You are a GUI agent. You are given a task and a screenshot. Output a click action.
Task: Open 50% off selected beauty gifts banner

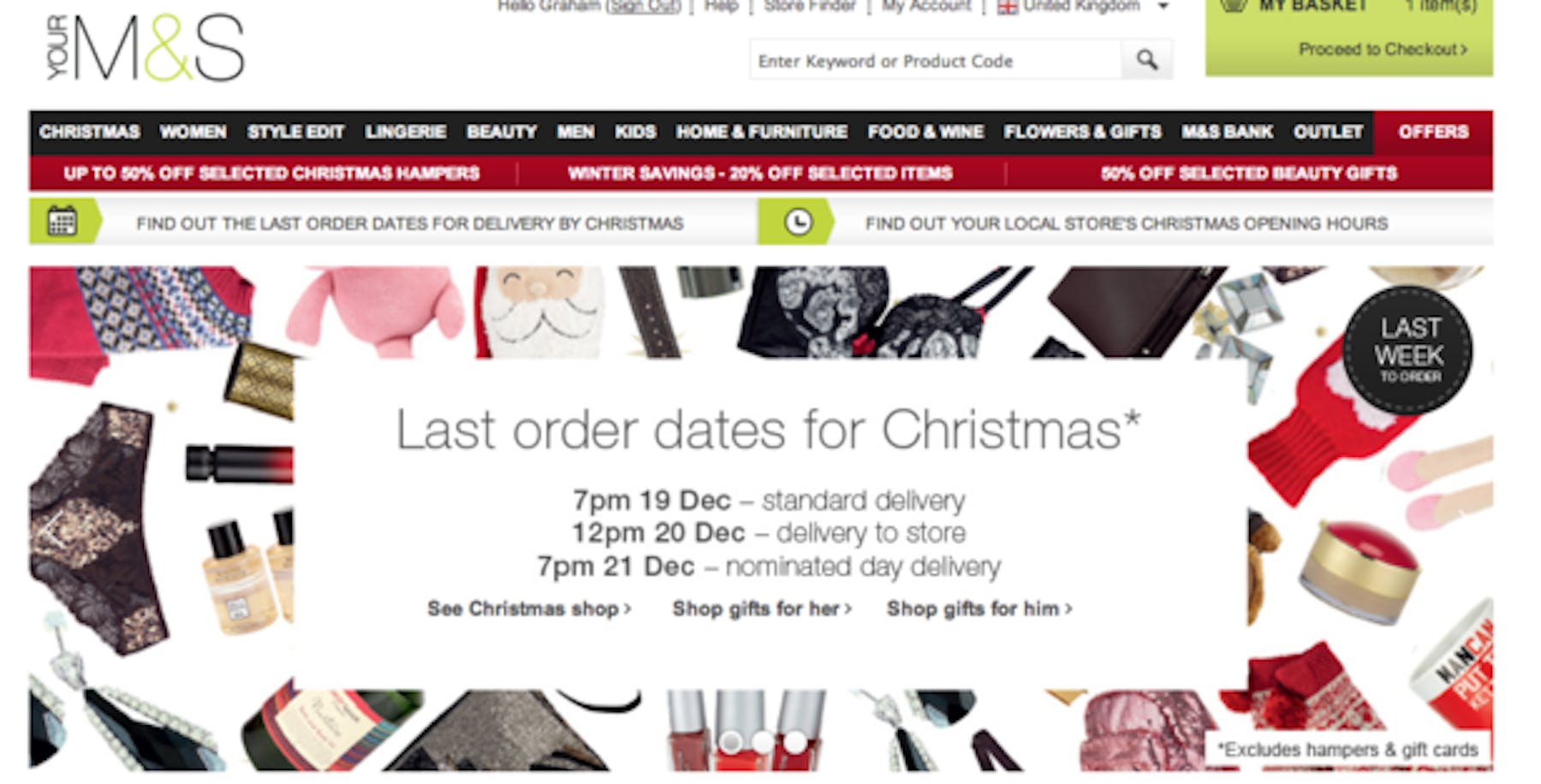tap(1249, 173)
